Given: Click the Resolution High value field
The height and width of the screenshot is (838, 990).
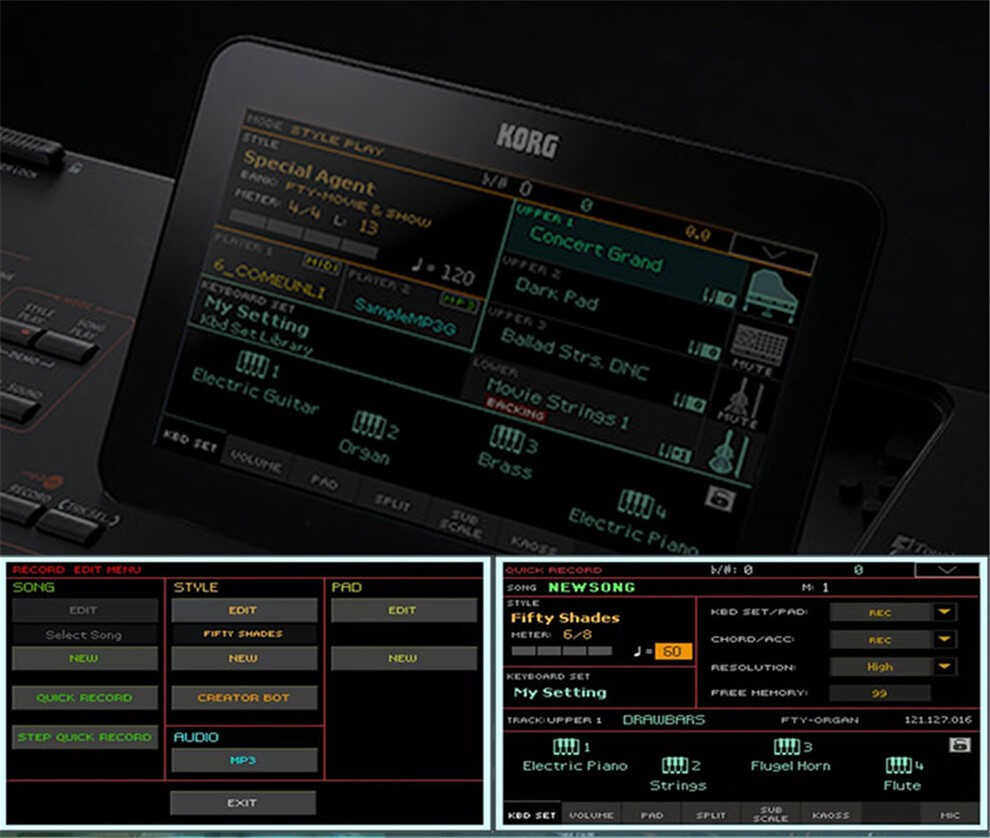Looking at the screenshot, I should pyautogui.click(x=880, y=667).
